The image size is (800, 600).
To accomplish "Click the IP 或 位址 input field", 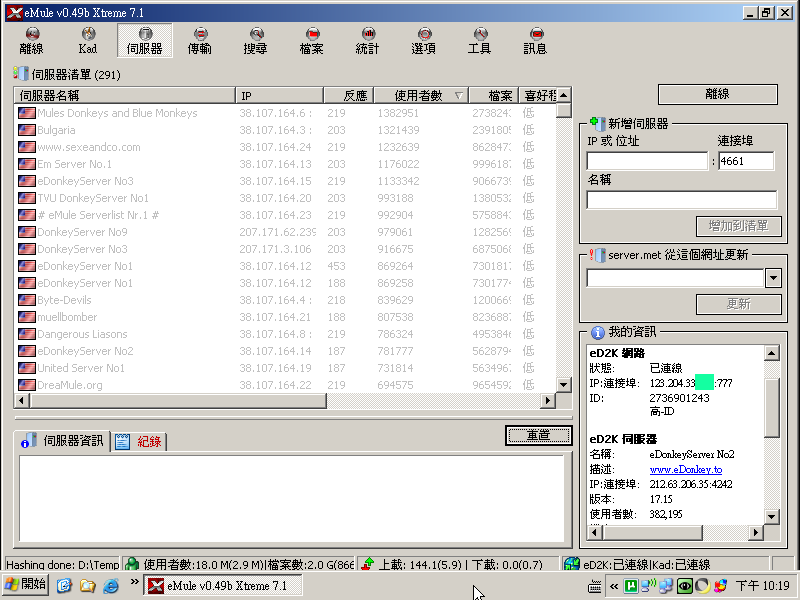I will 647,161.
